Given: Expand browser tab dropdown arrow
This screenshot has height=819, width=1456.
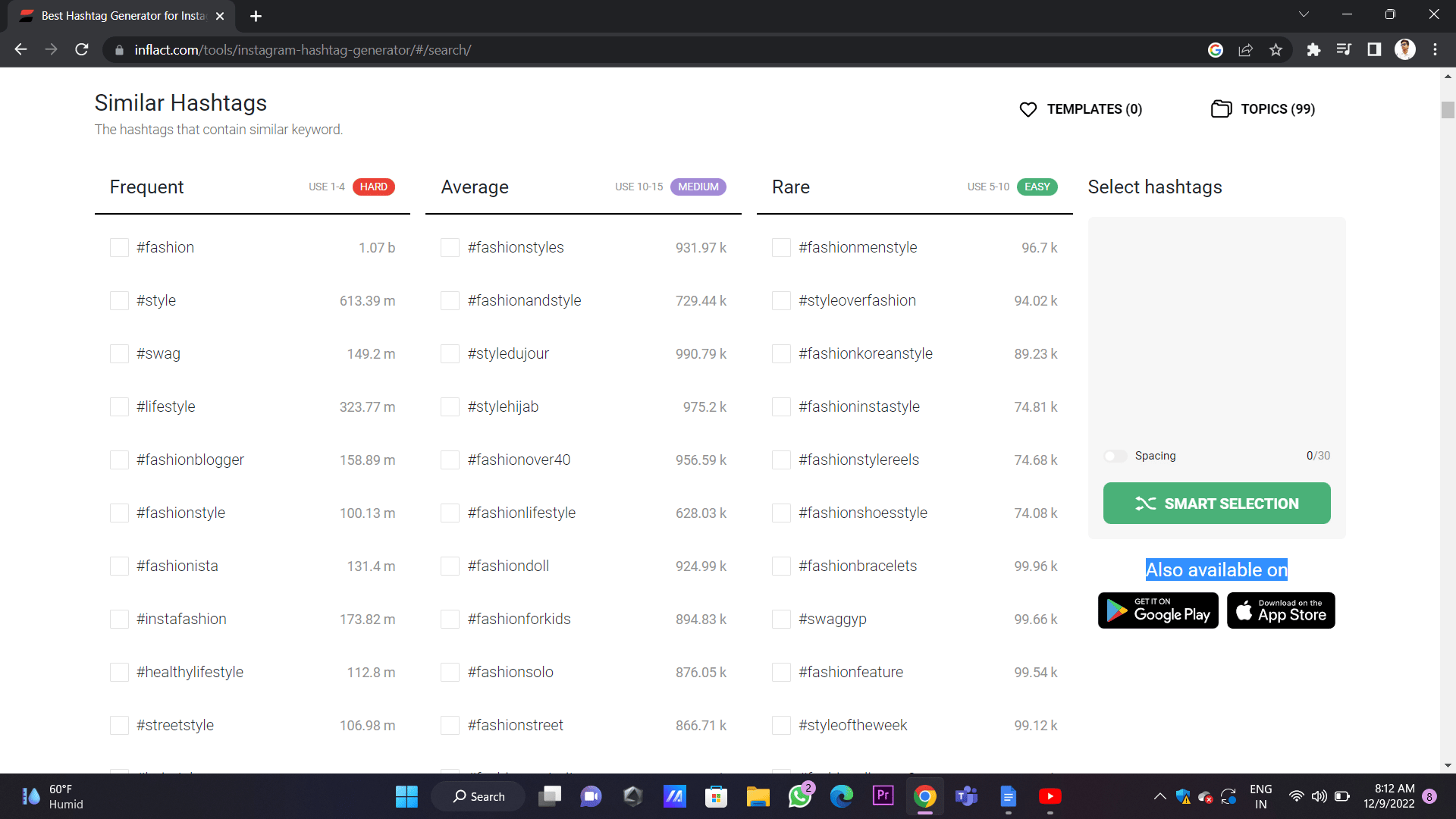Looking at the screenshot, I should [x=1303, y=15].
